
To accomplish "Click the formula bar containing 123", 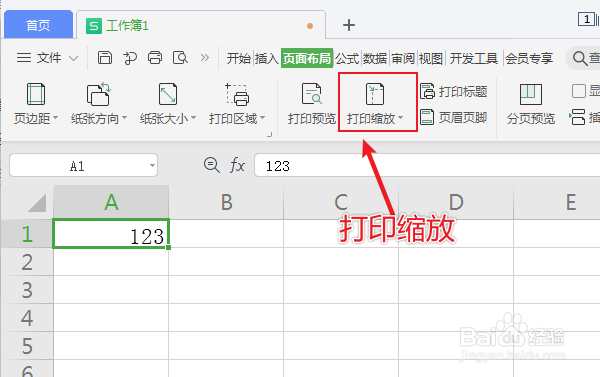I will 427,166.
